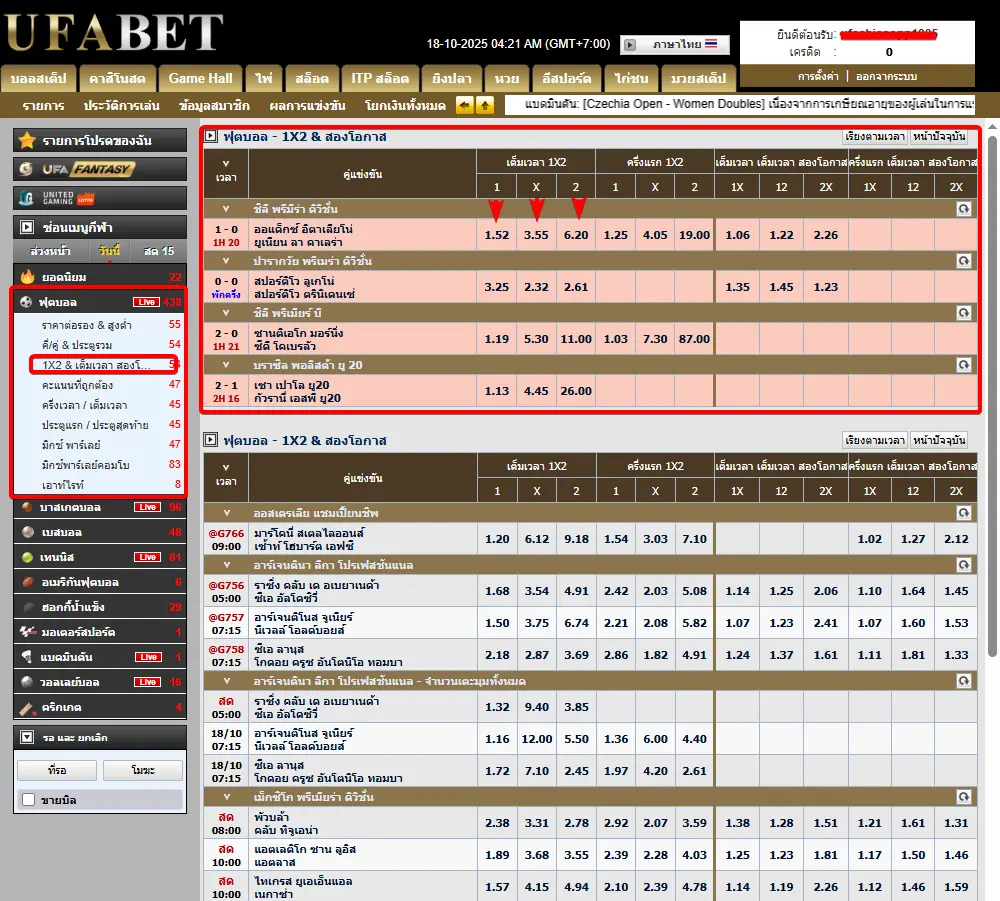Click the yellow left arrow icon
Viewport: 1000px width, 901px height.
(x=464, y=105)
